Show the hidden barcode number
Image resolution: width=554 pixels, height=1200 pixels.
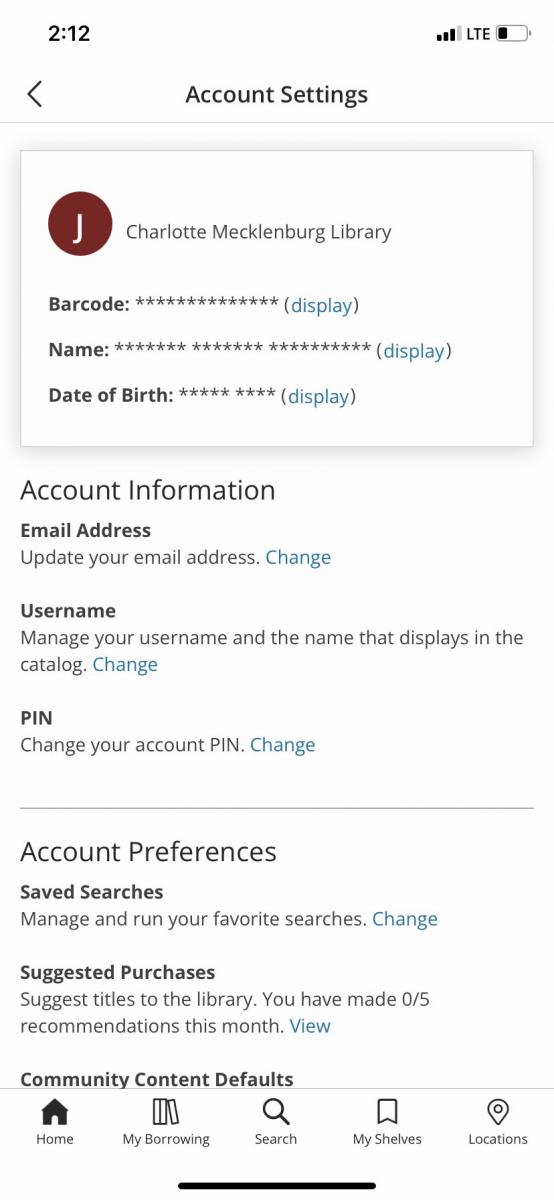click(x=321, y=305)
